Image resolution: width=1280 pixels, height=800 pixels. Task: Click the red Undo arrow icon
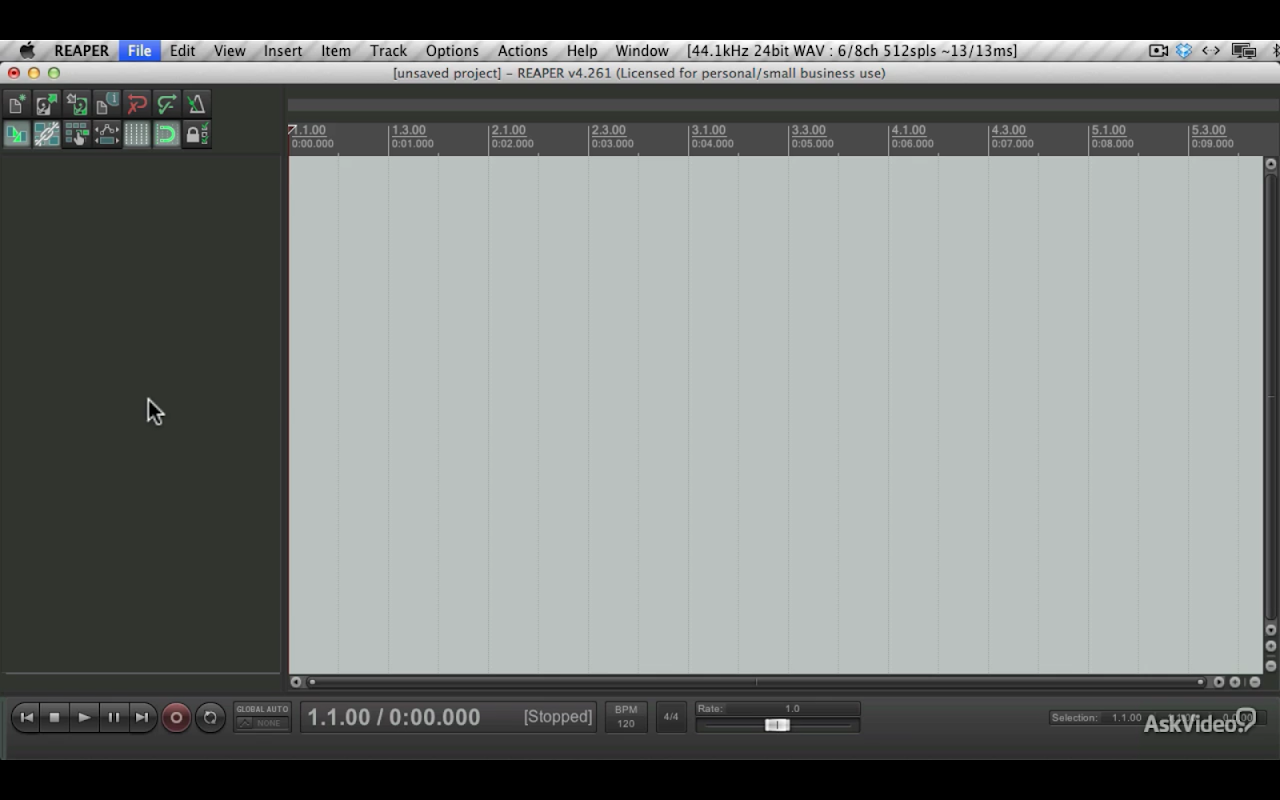[x=137, y=104]
